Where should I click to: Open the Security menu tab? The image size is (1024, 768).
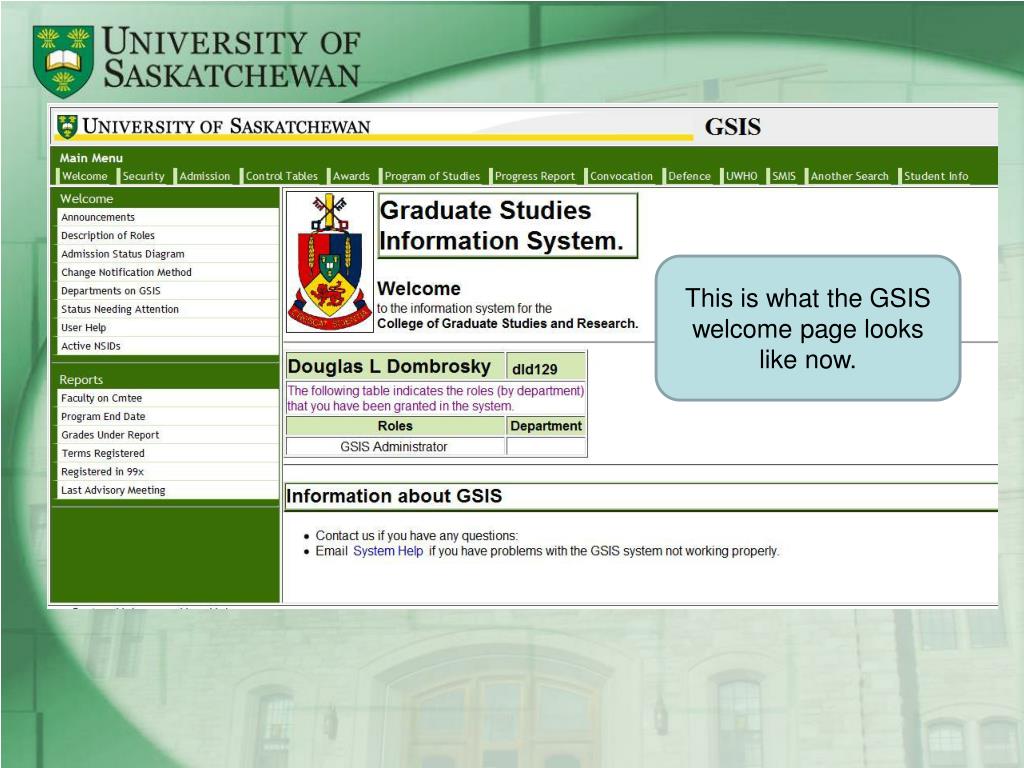144,176
